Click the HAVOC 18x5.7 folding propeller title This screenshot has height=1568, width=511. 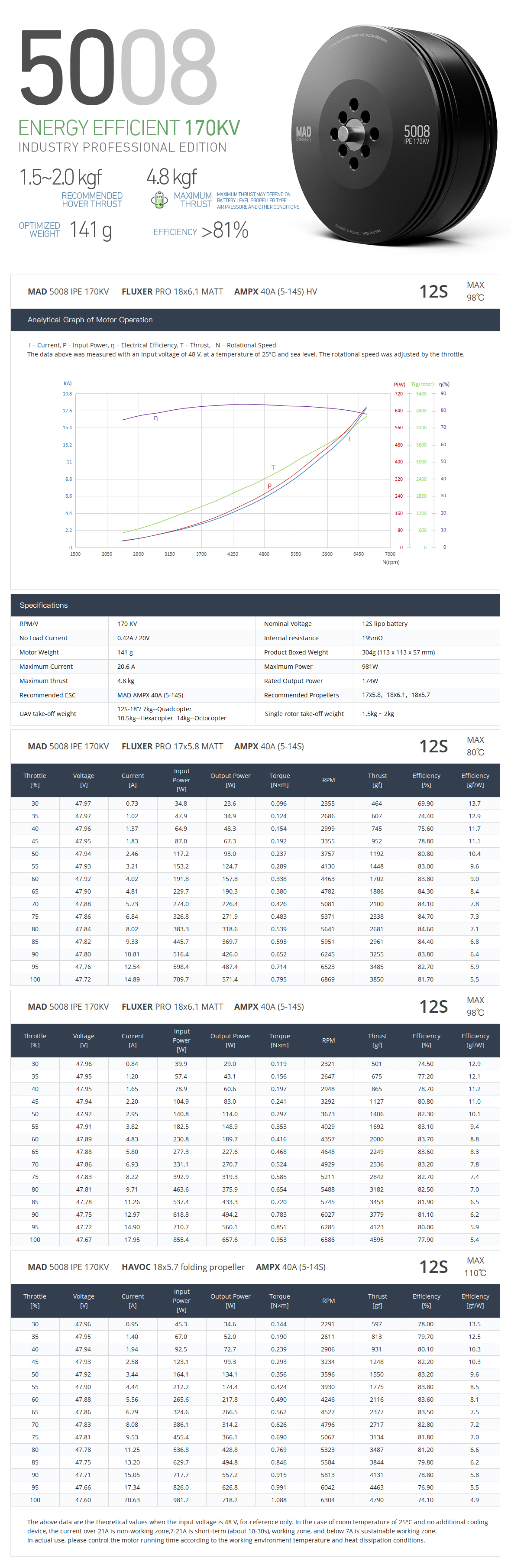pos(183,1267)
